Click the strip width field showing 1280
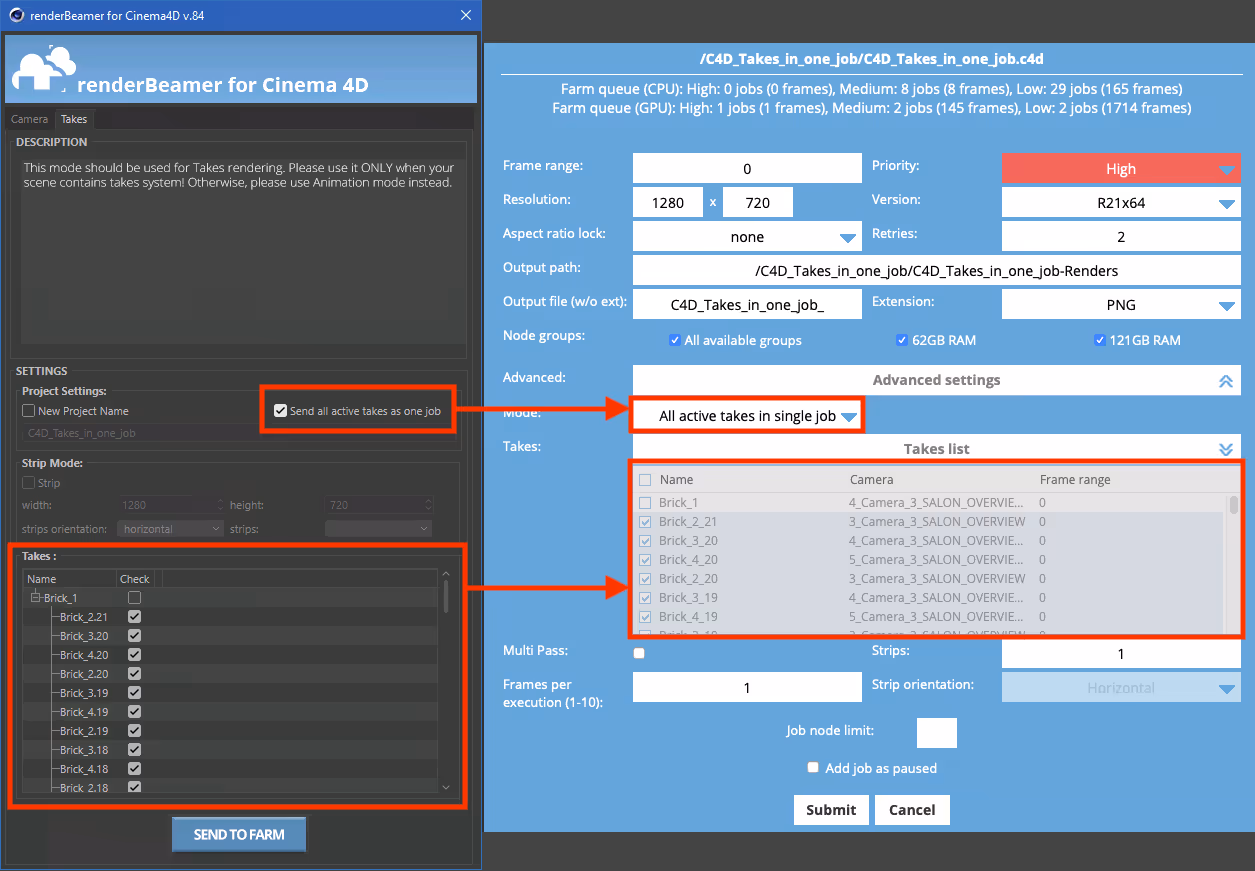 (172, 505)
